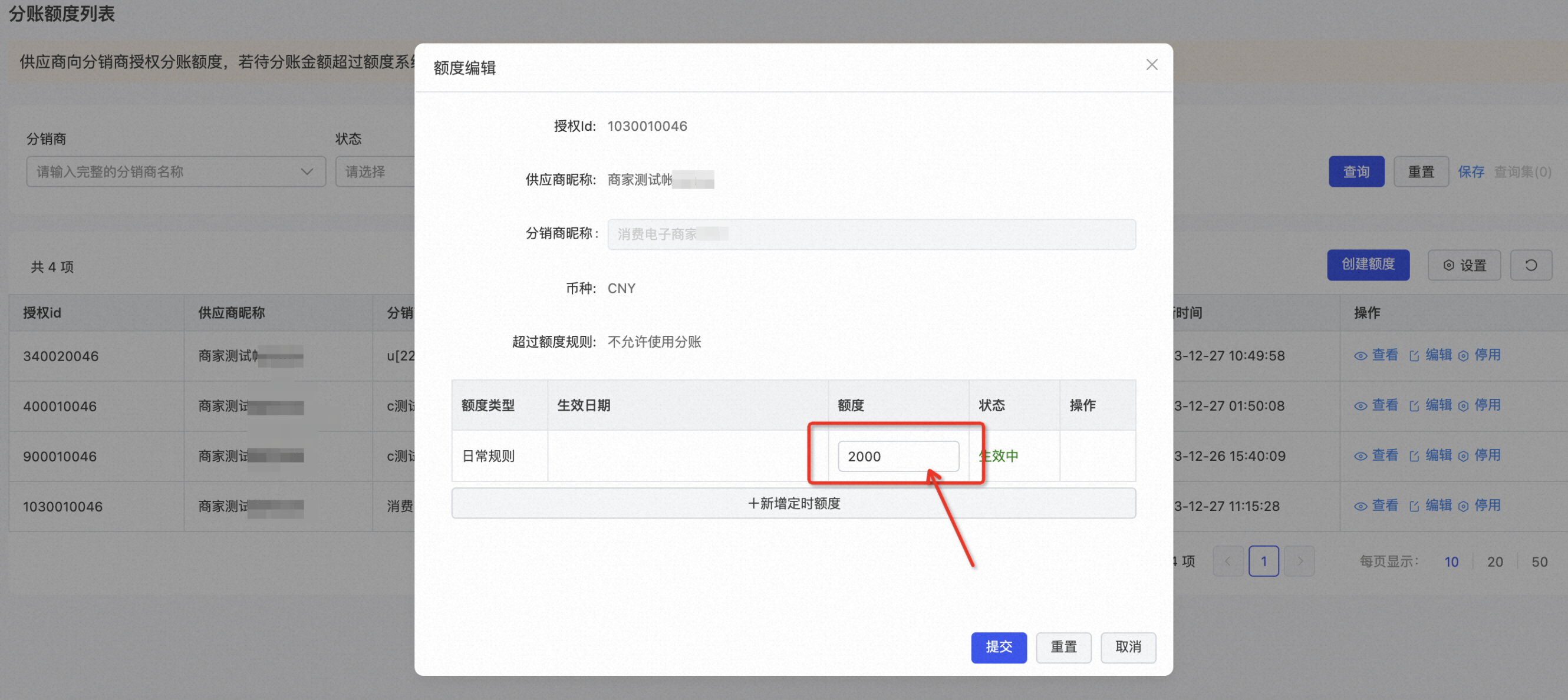
Task: Open the 查询集(0) link
Action: pos(1522,171)
